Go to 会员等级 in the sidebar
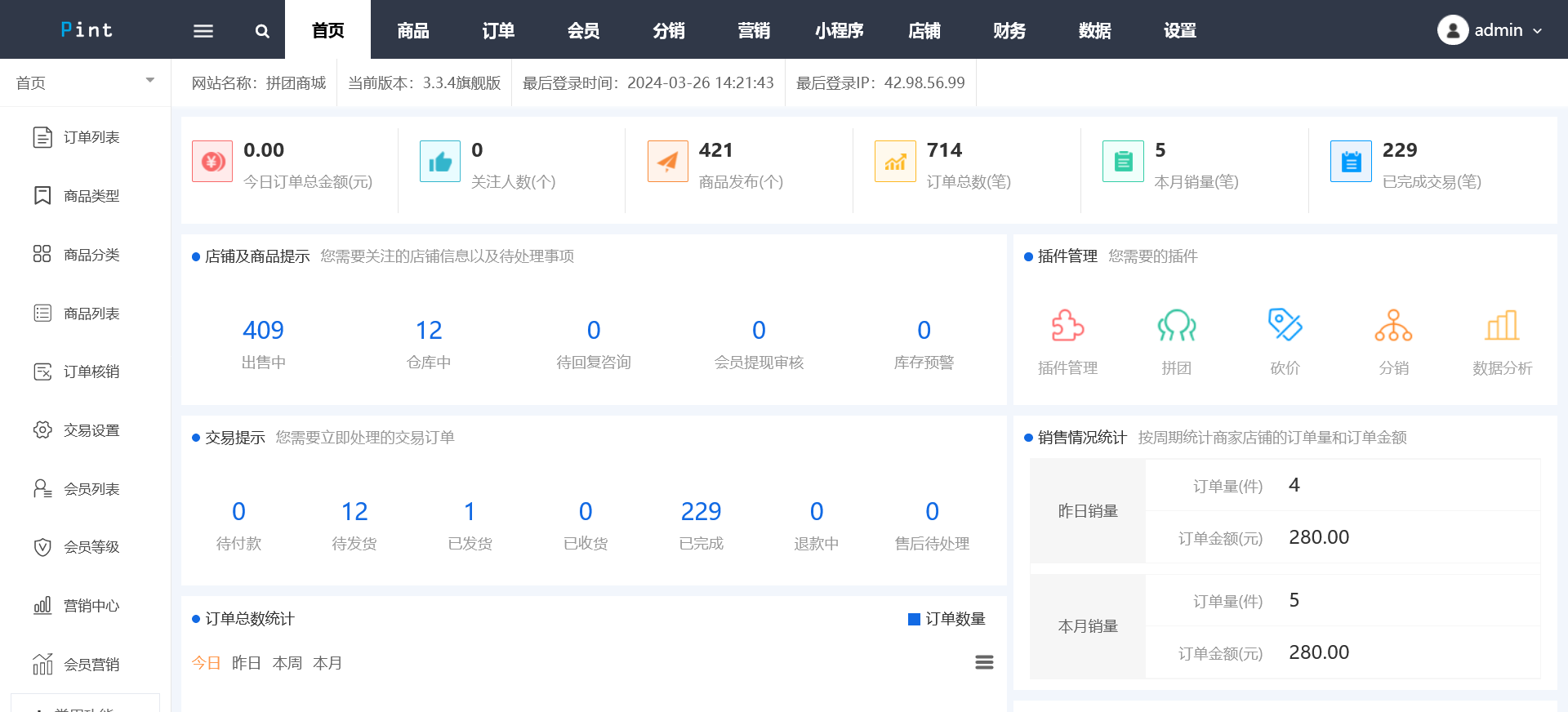 (x=91, y=547)
